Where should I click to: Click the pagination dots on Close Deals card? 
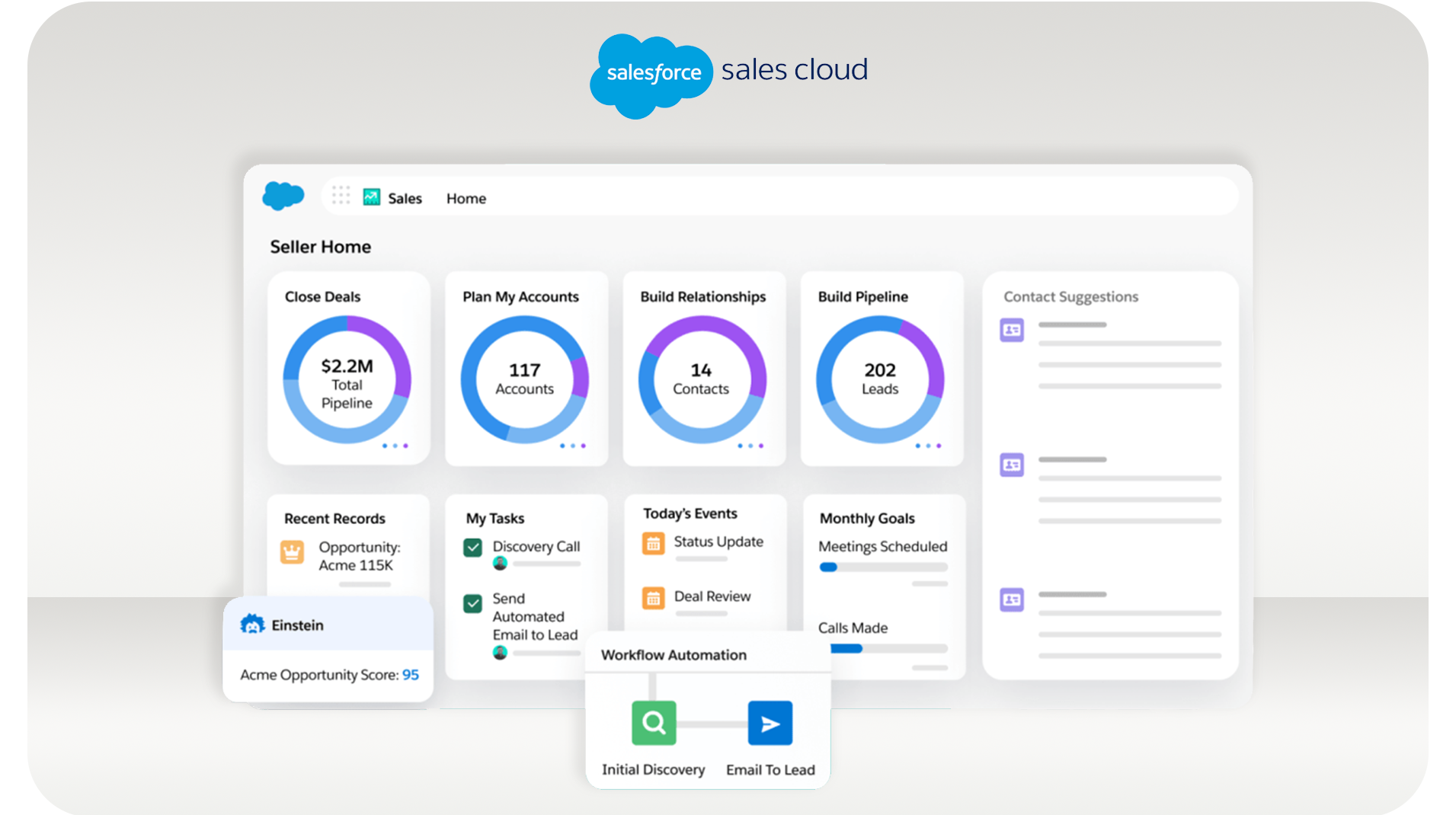point(395,446)
